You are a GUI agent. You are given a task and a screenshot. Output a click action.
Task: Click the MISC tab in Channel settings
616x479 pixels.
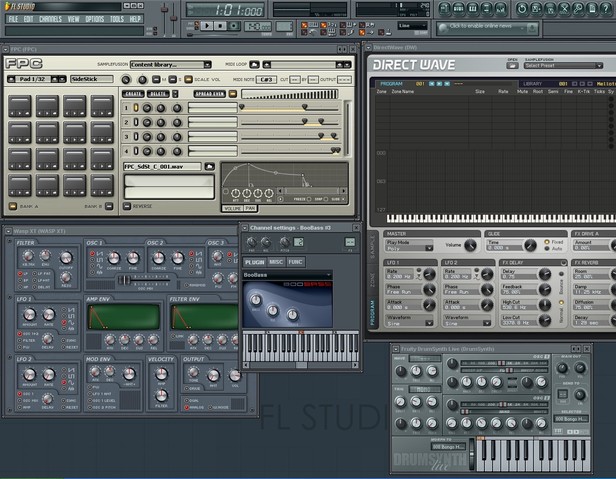click(277, 261)
